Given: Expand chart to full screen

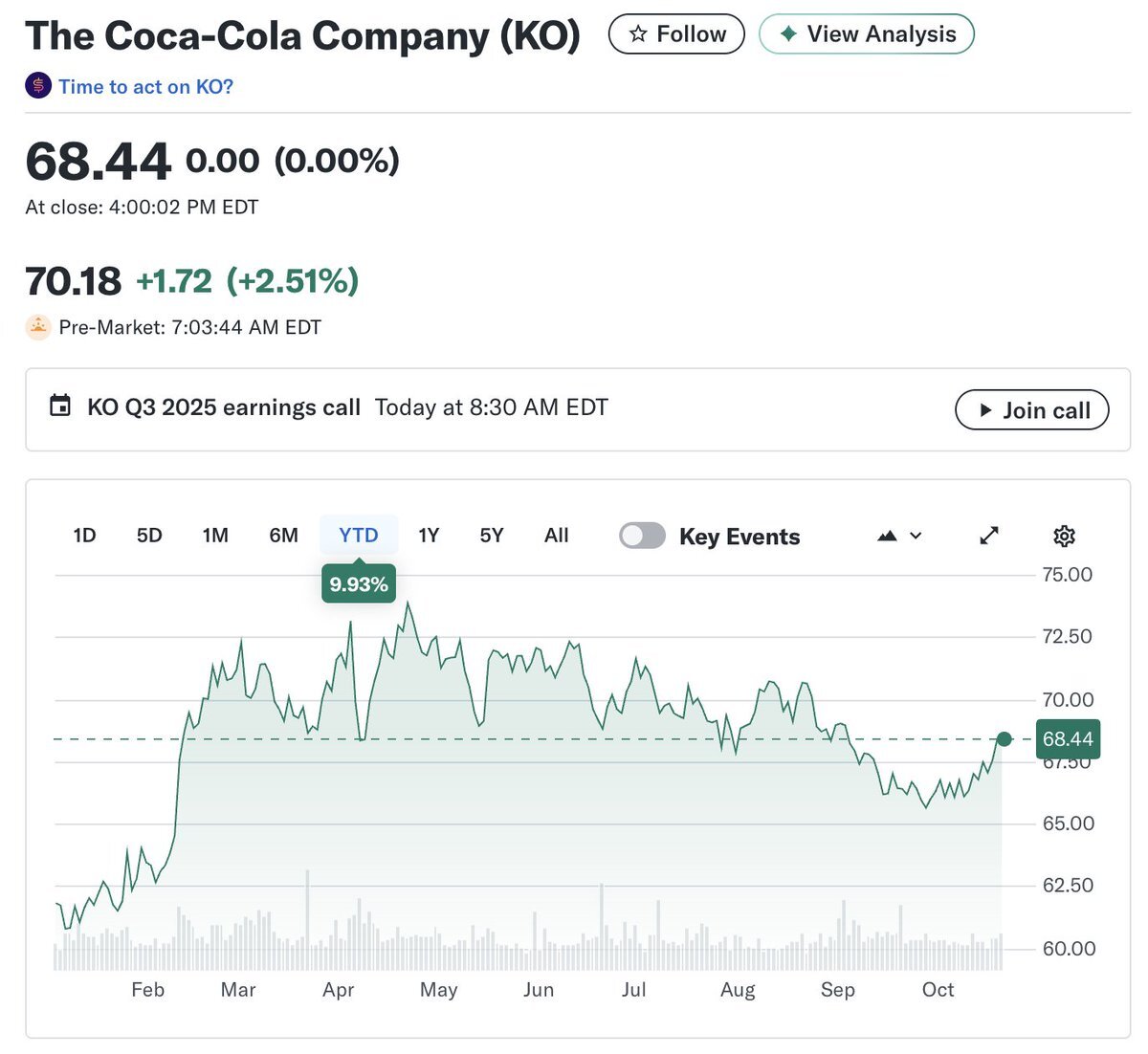Looking at the screenshot, I should coord(989,536).
